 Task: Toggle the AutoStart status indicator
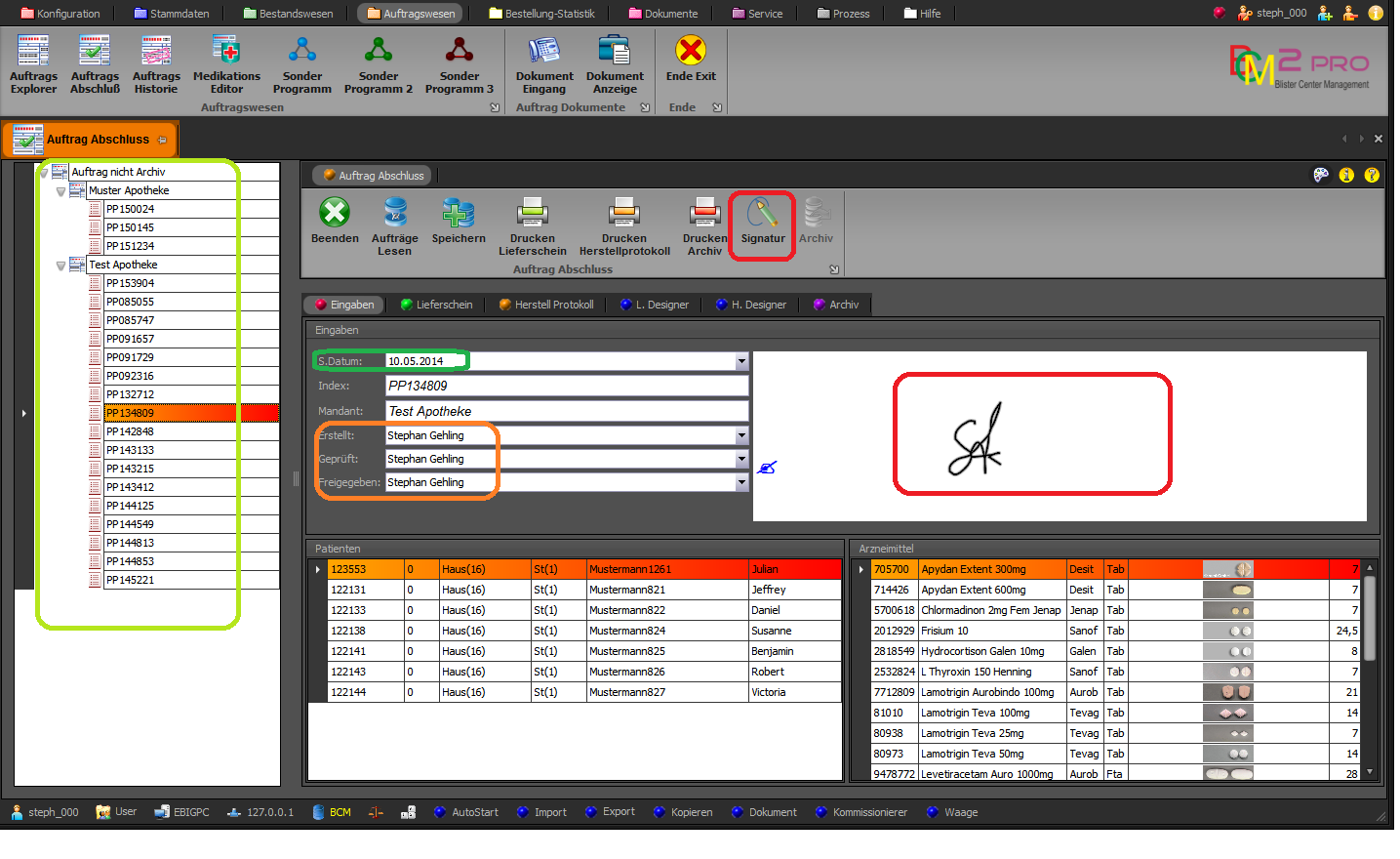tap(440, 812)
